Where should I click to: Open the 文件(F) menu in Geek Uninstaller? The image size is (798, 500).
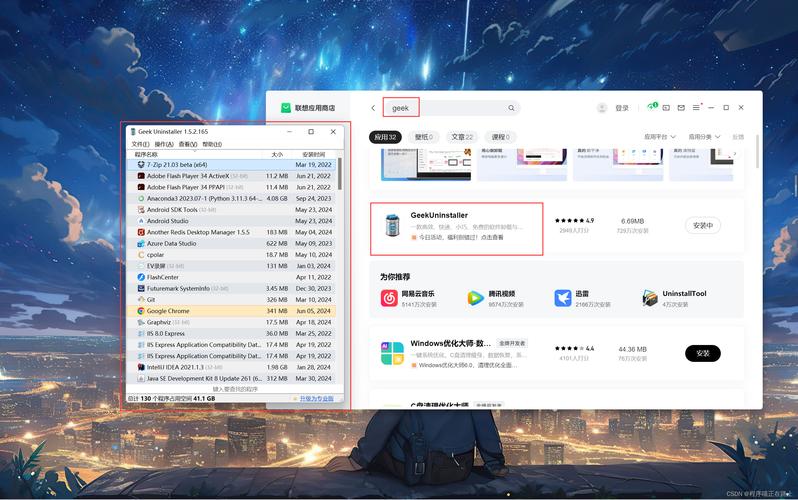(140, 144)
